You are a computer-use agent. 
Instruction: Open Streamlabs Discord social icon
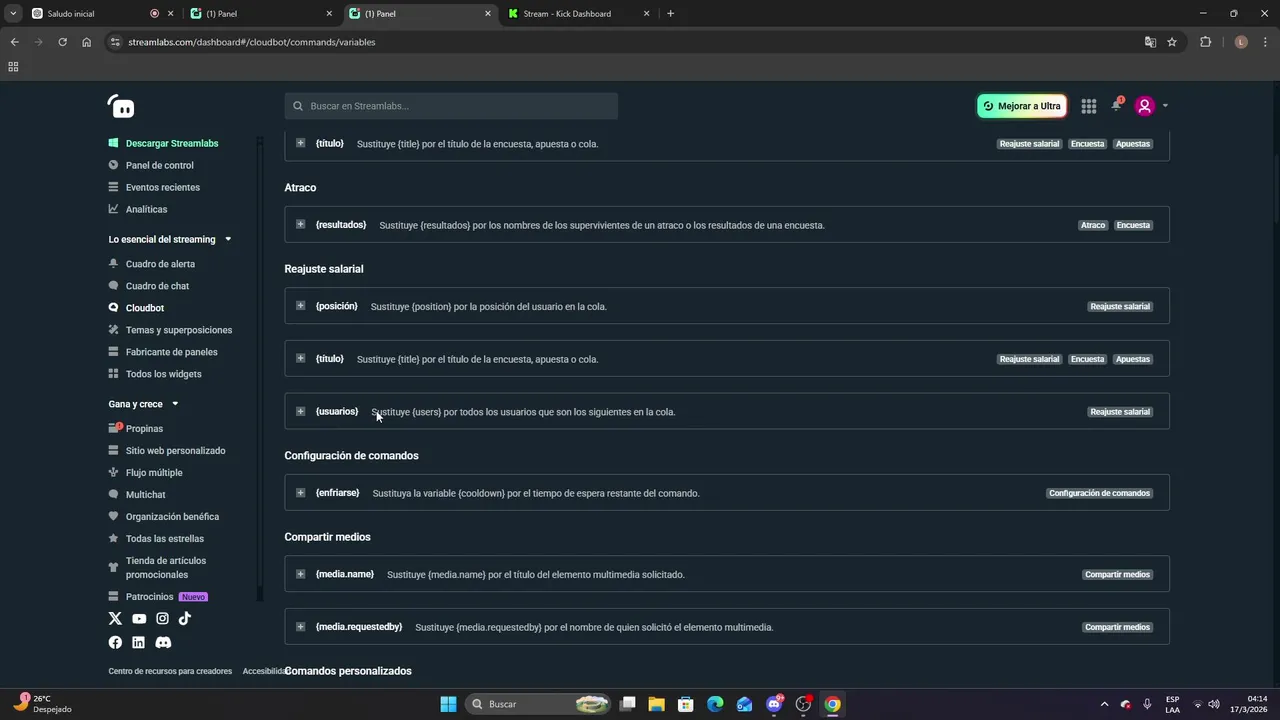point(163,642)
